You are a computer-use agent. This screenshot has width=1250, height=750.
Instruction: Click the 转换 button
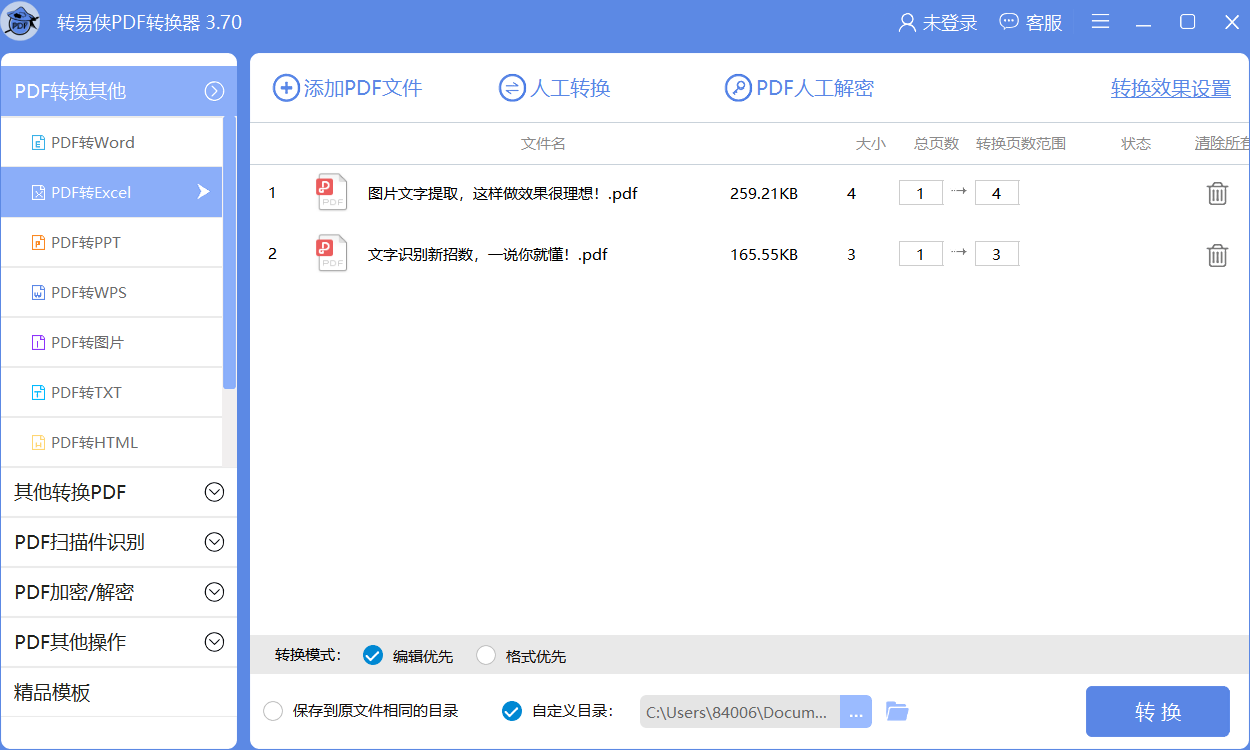(1158, 712)
